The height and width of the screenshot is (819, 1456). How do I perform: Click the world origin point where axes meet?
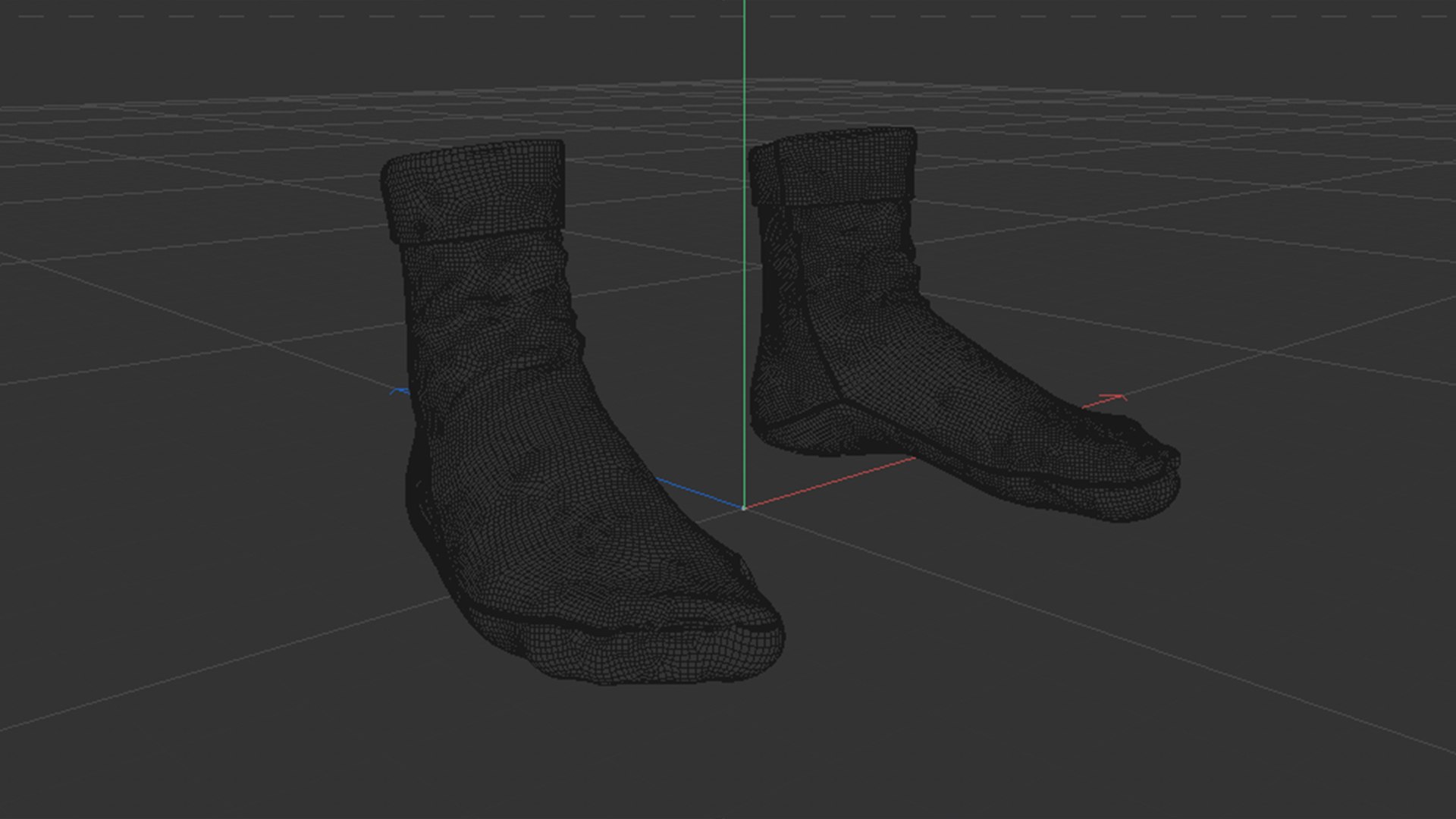click(744, 508)
